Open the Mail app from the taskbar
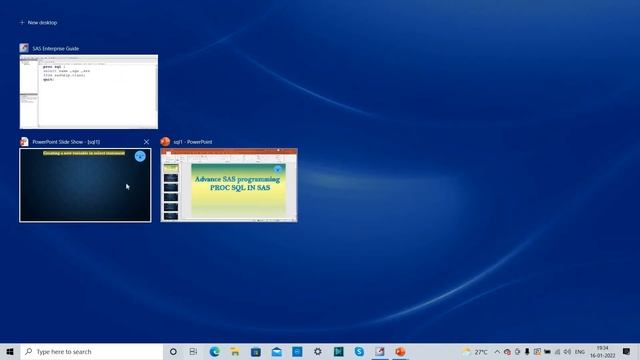This screenshot has height=360, width=640. point(276,351)
